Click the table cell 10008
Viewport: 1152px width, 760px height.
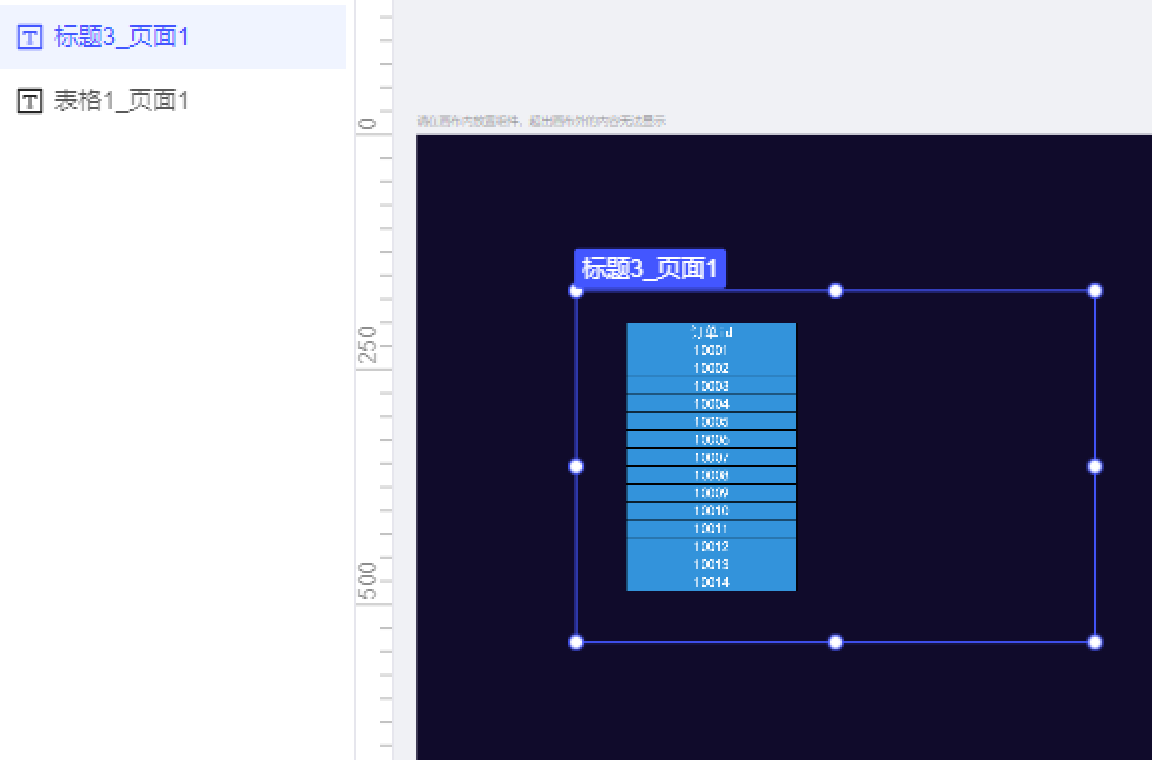[711, 475]
